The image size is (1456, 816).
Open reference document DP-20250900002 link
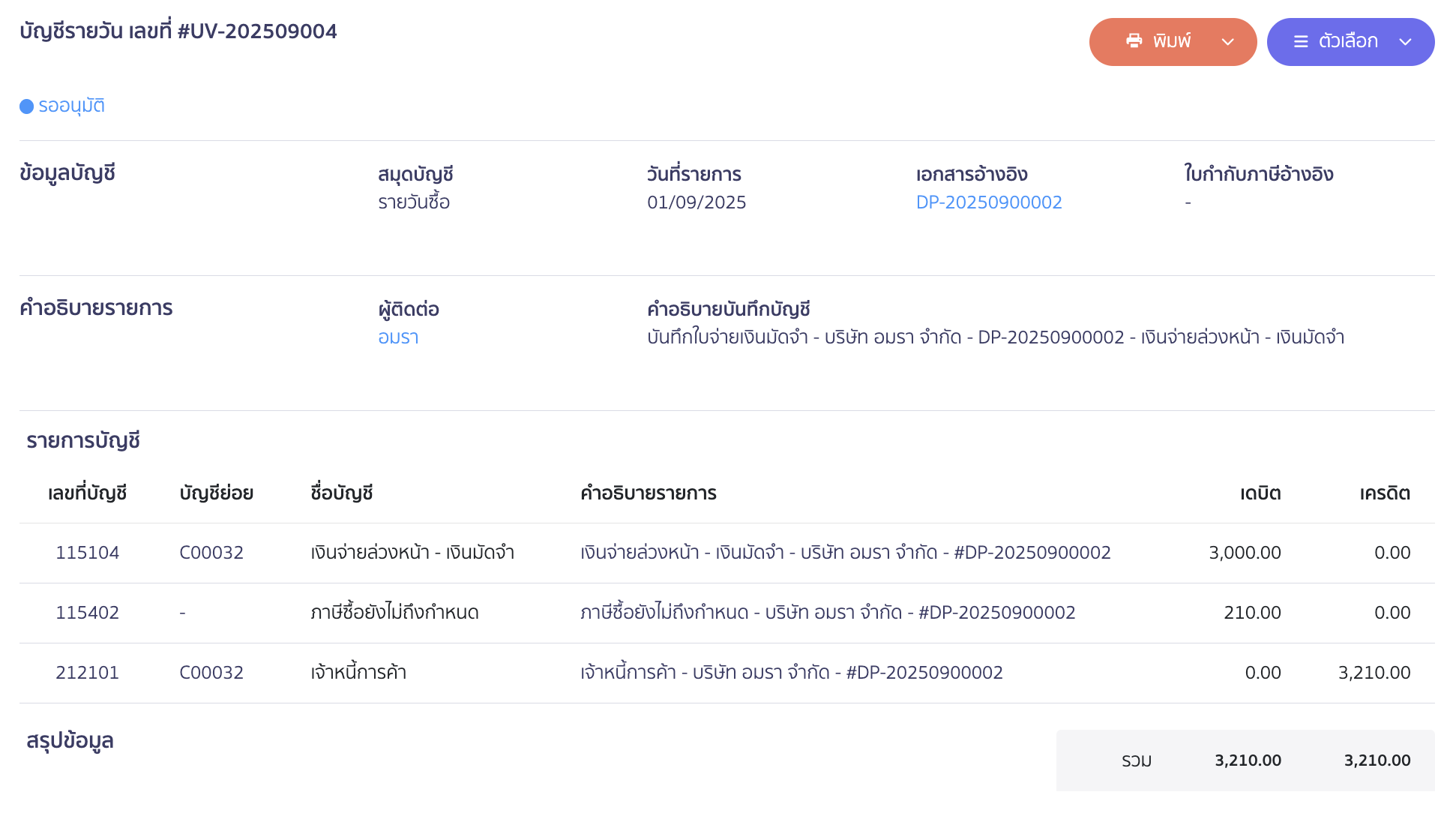pos(989,202)
